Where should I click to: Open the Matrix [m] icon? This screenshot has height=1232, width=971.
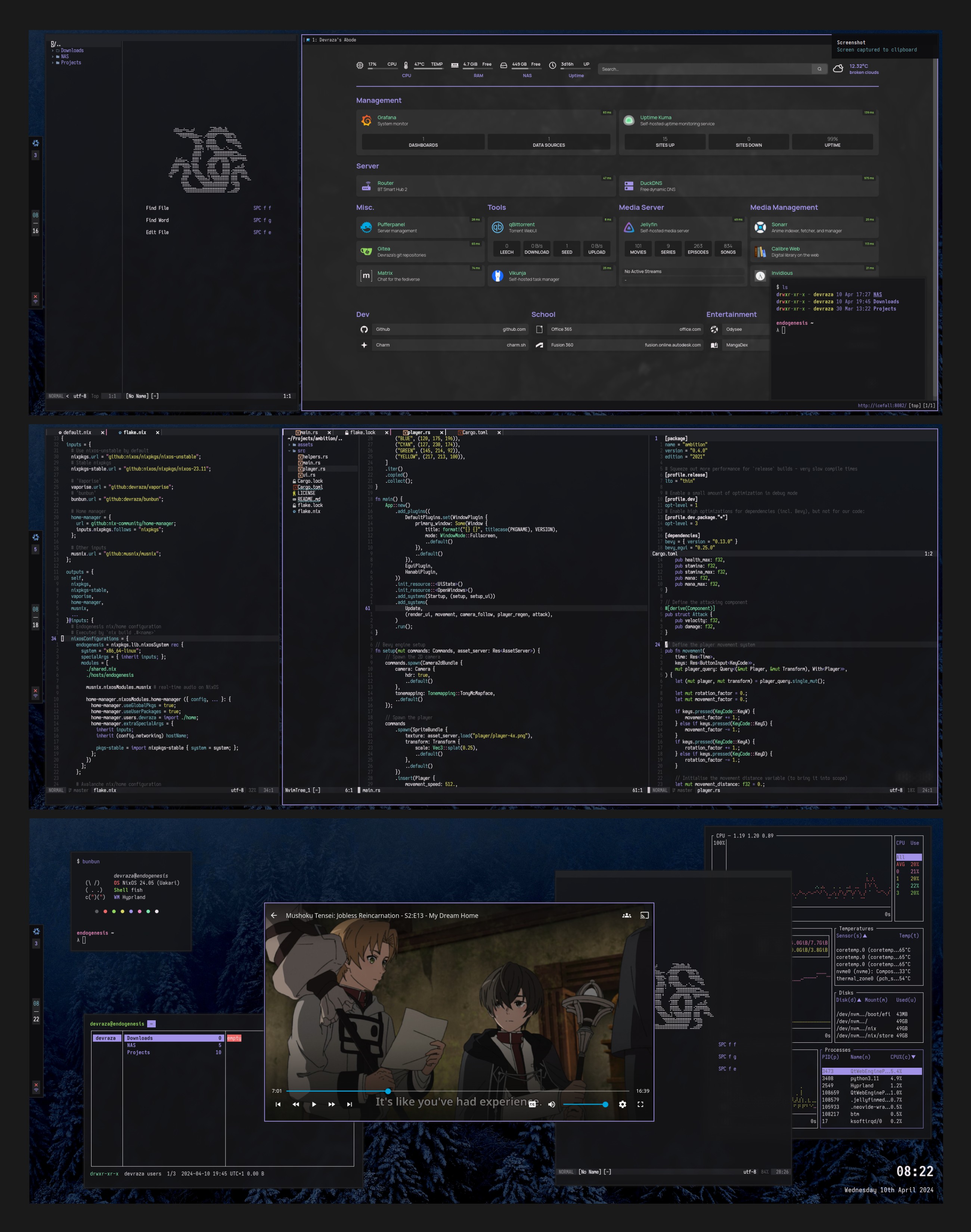click(x=367, y=276)
